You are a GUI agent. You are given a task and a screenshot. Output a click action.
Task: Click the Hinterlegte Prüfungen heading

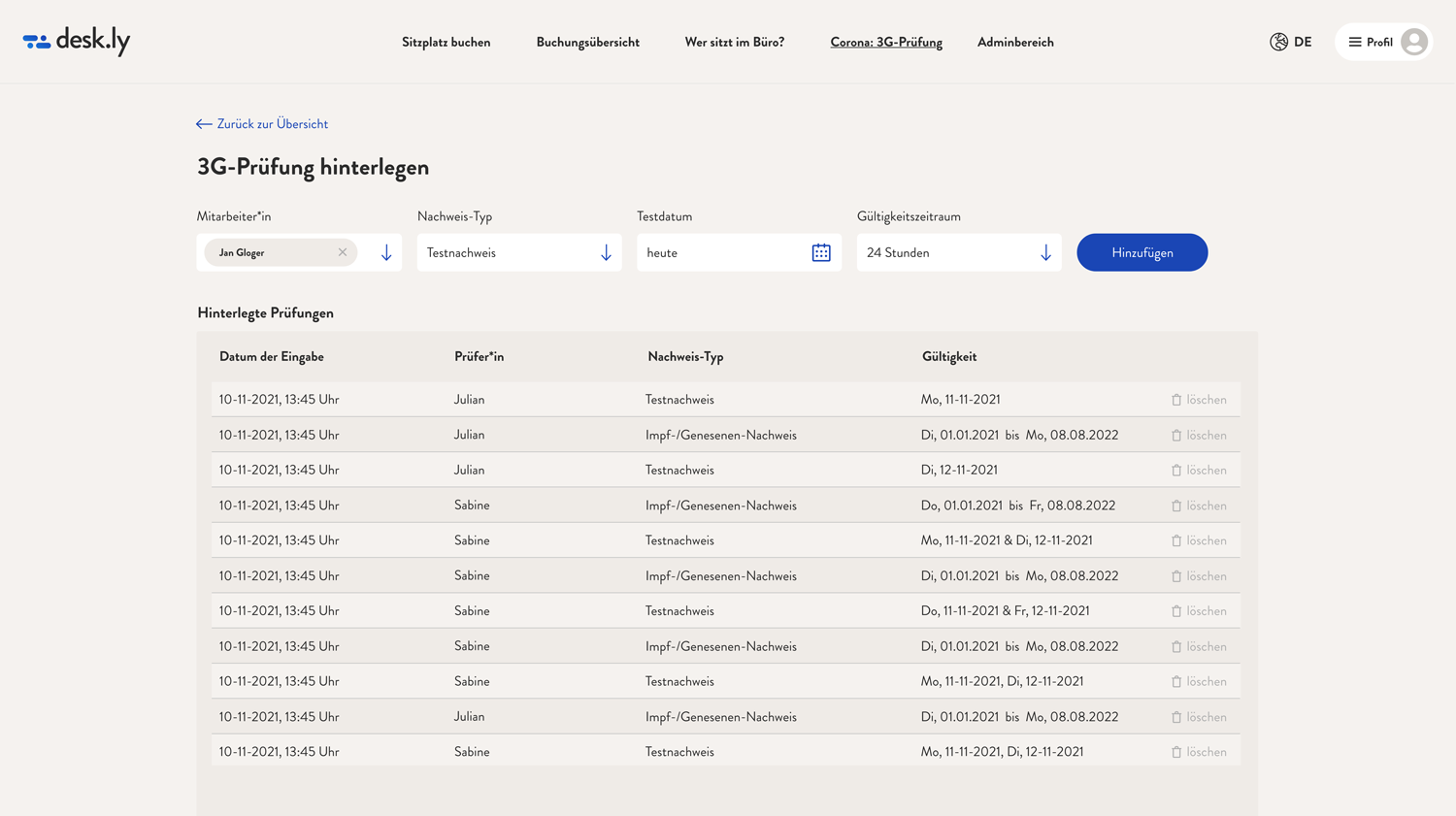point(265,312)
